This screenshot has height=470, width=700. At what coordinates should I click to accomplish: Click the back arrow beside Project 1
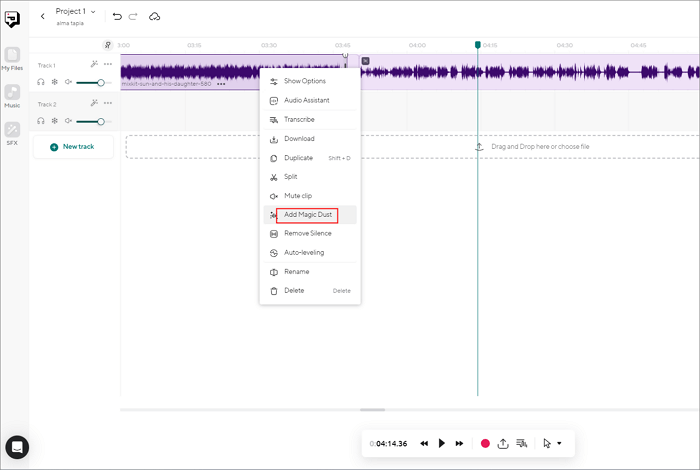point(43,16)
